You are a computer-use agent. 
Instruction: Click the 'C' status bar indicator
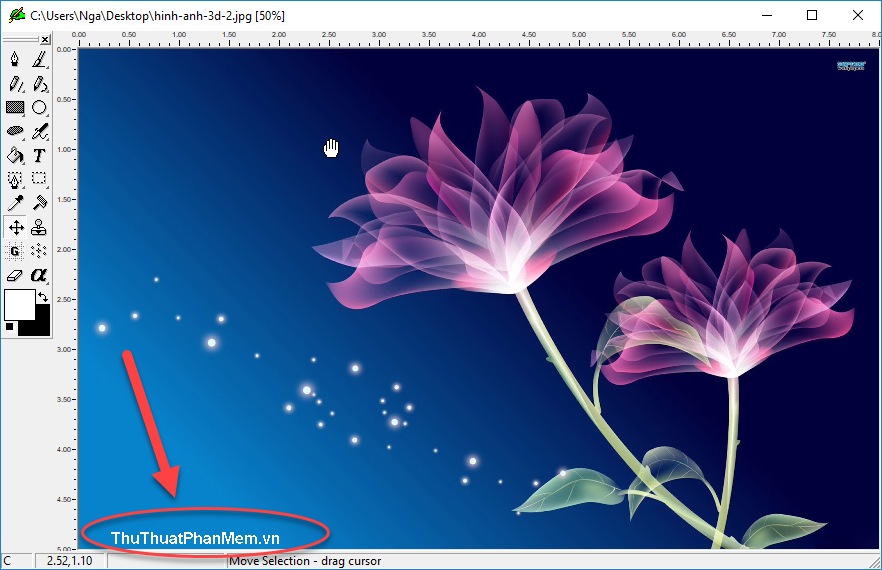click(x=7, y=561)
